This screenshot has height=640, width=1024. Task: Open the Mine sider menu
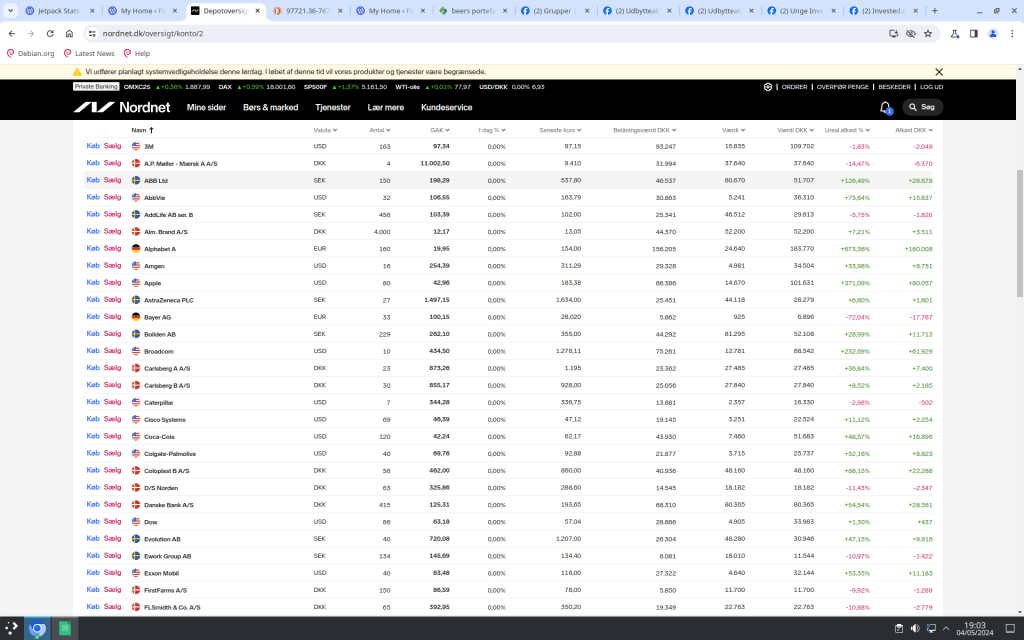[206, 107]
